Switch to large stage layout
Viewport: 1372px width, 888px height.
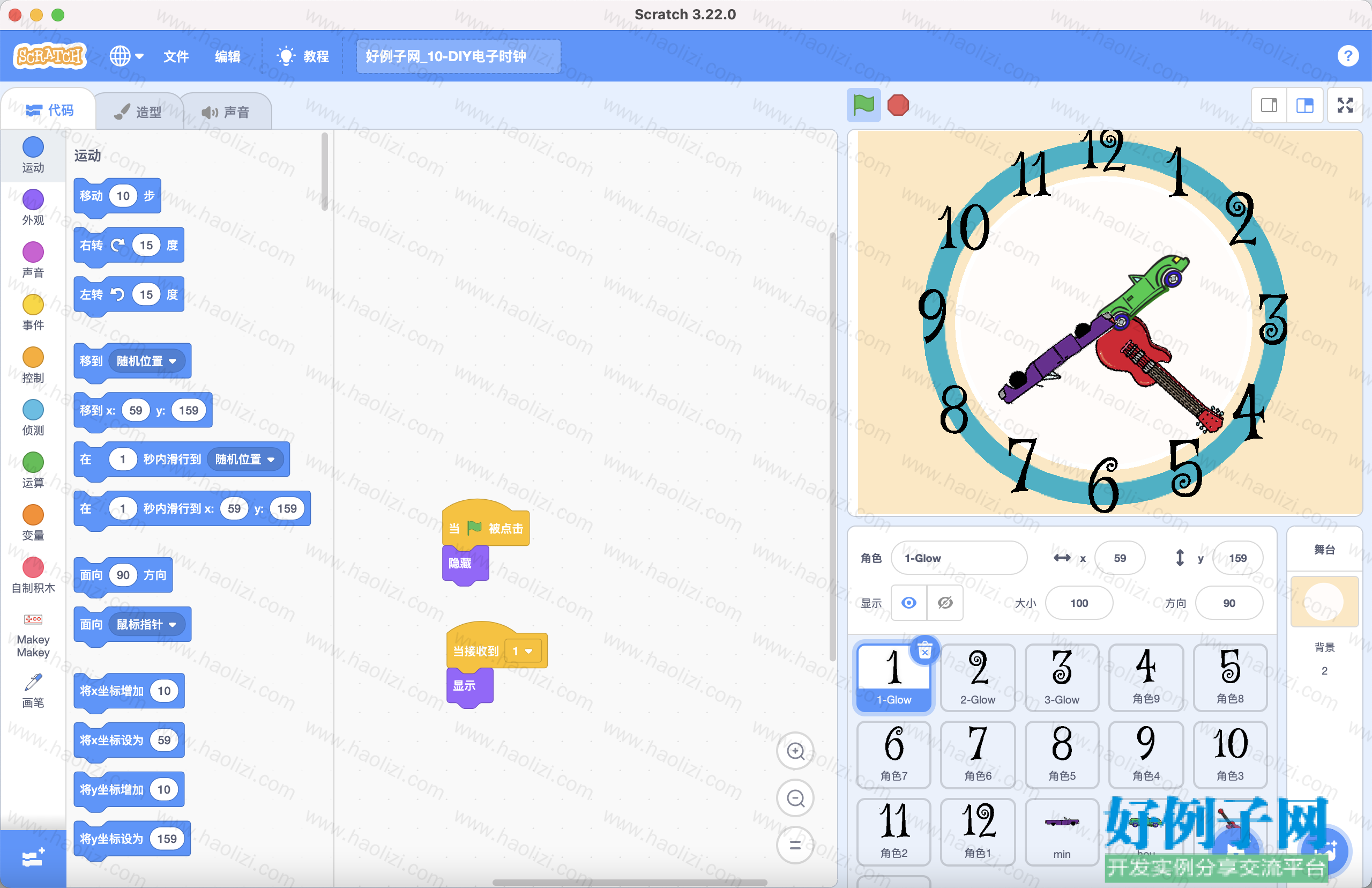click(1304, 105)
